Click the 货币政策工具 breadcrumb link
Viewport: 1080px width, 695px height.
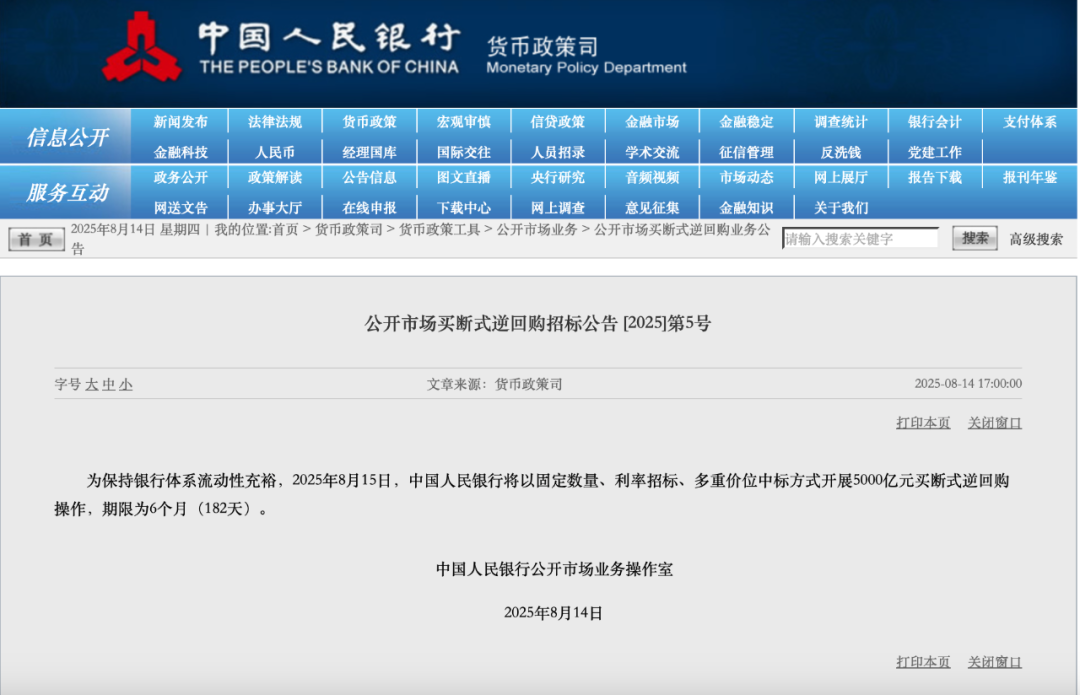(440, 230)
